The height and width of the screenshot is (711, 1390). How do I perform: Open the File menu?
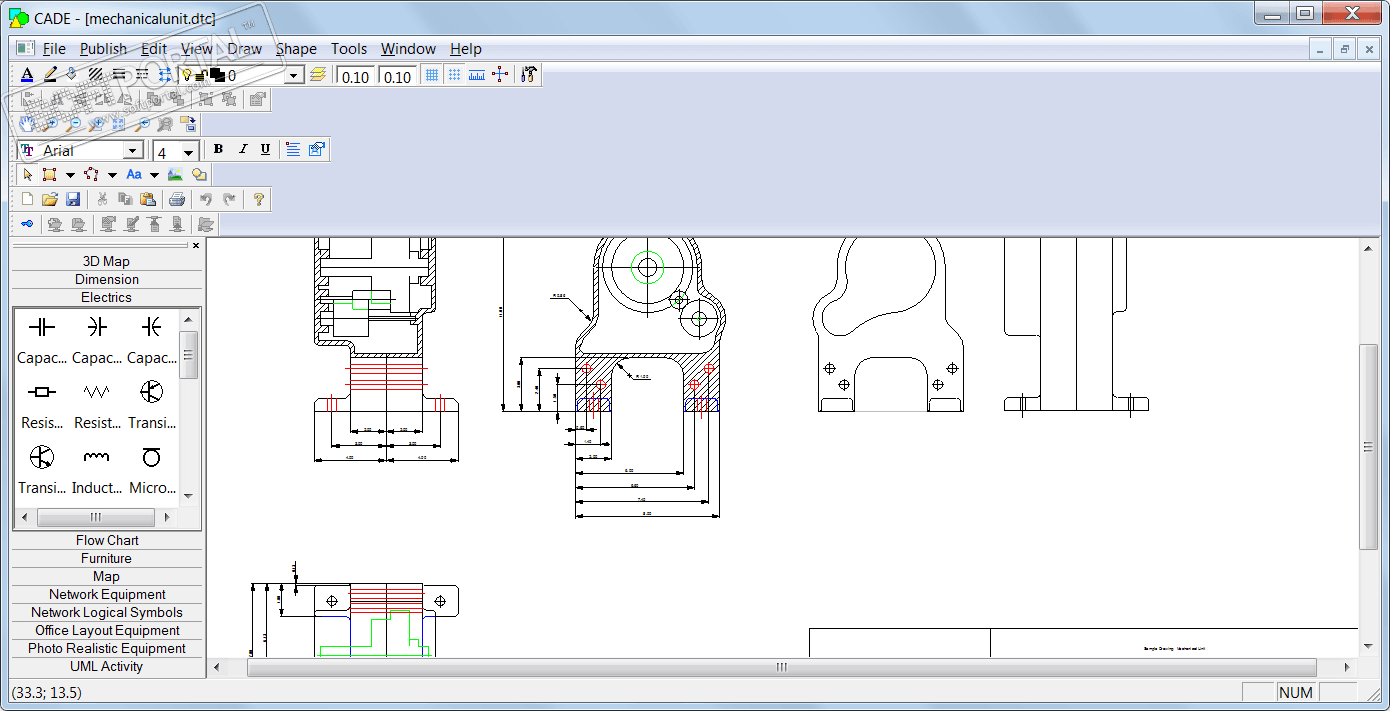pyautogui.click(x=54, y=49)
